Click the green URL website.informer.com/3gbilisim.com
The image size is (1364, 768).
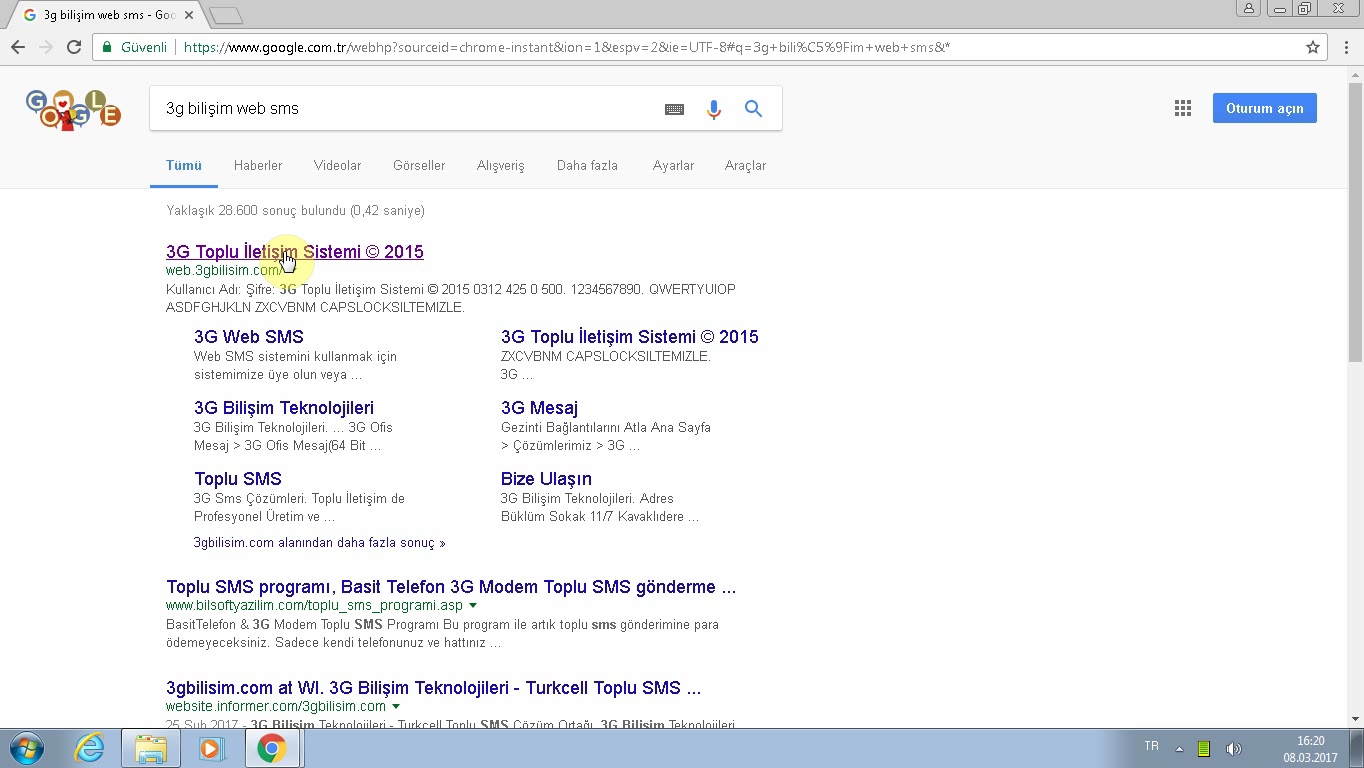[276, 707]
